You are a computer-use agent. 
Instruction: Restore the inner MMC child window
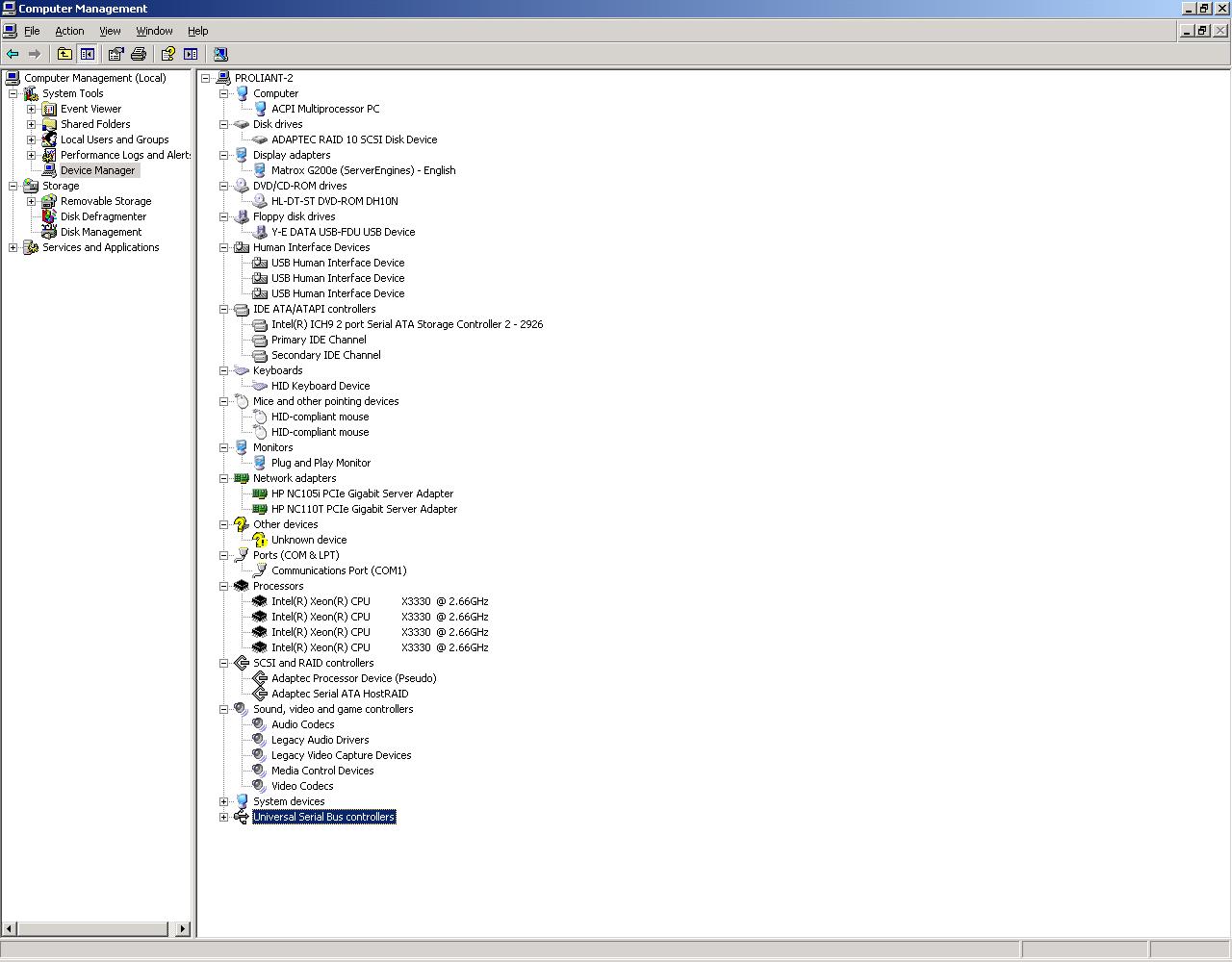pyautogui.click(x=1202, y=31)
